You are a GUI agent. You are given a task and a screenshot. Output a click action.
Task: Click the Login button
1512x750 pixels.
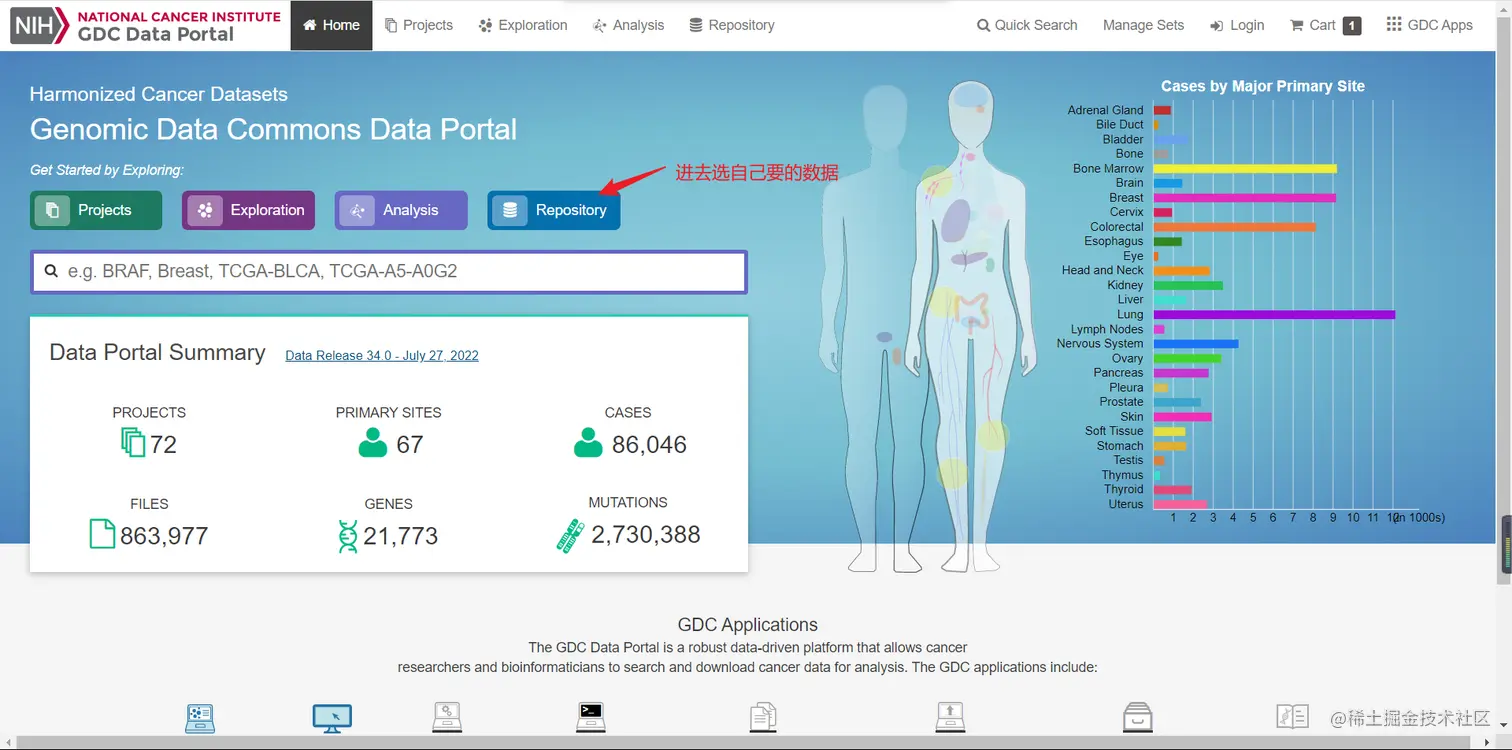tap(1237, 25)
